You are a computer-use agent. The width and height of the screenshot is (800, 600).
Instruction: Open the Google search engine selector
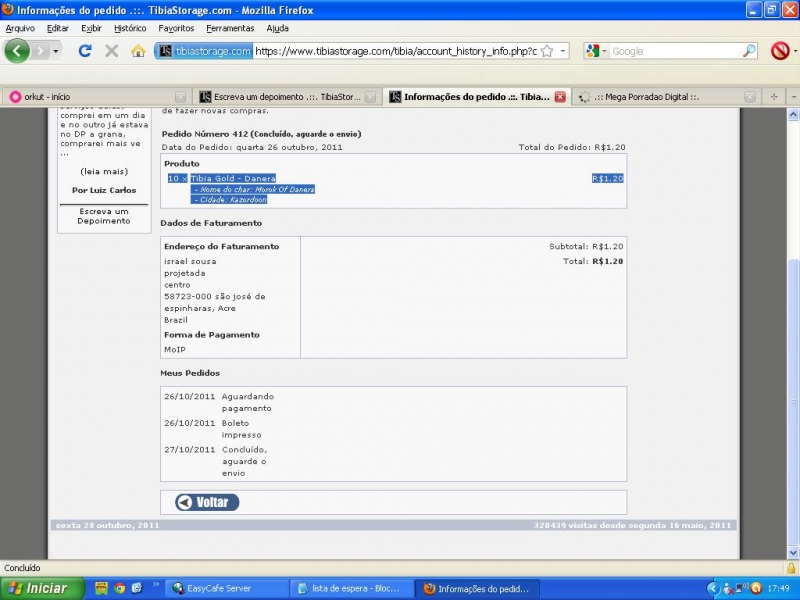[x=596, y=51]
